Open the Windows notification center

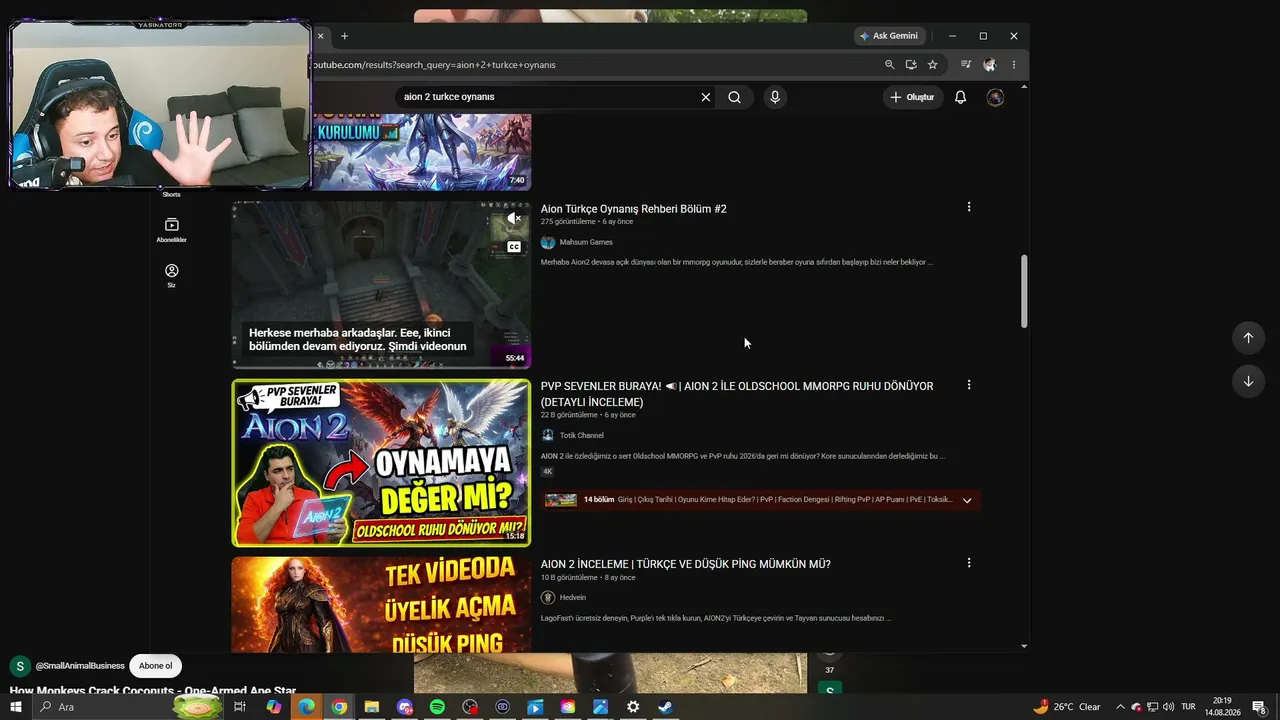(x=1260, y=707)
